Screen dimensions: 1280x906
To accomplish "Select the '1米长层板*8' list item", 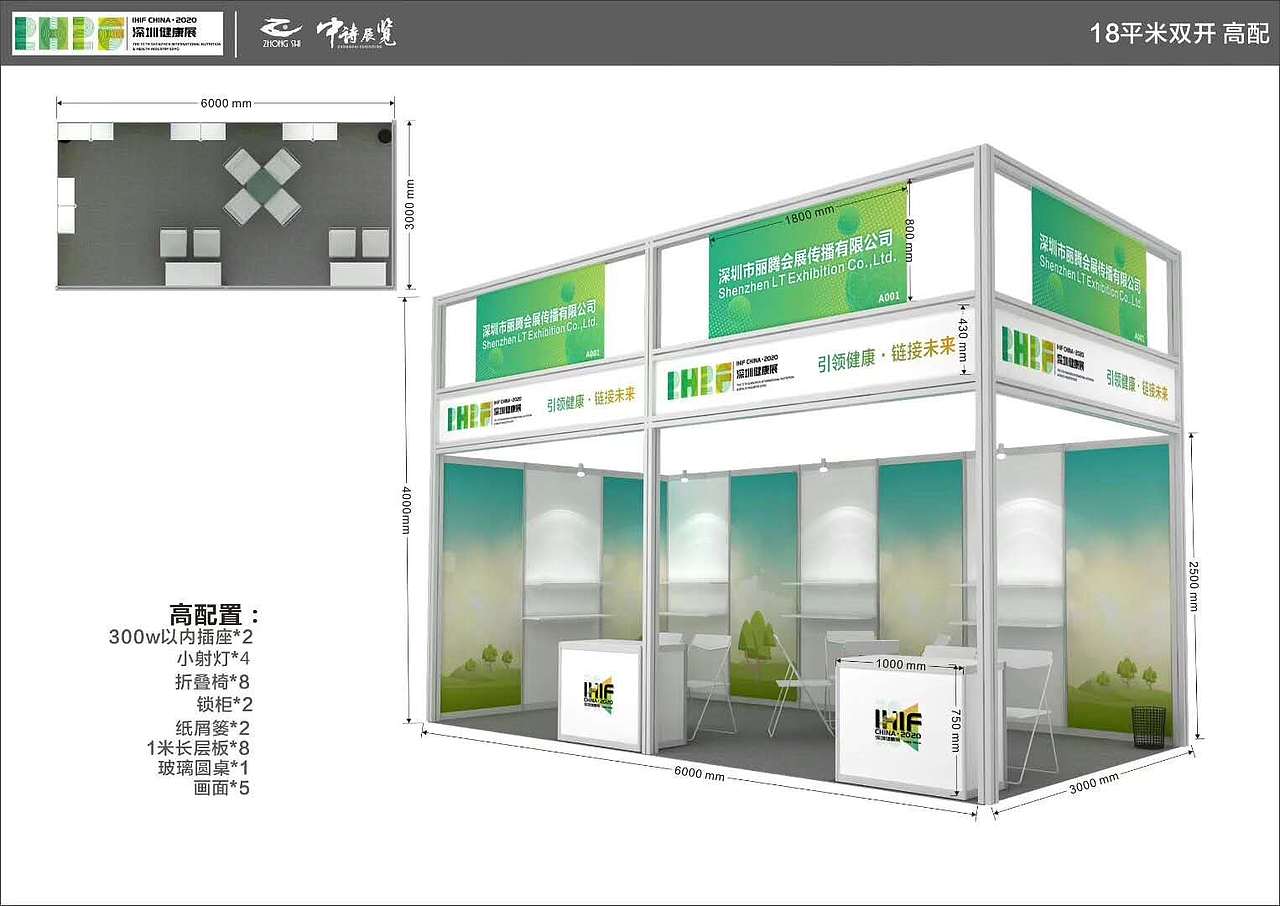I will [x=198, y=747].
